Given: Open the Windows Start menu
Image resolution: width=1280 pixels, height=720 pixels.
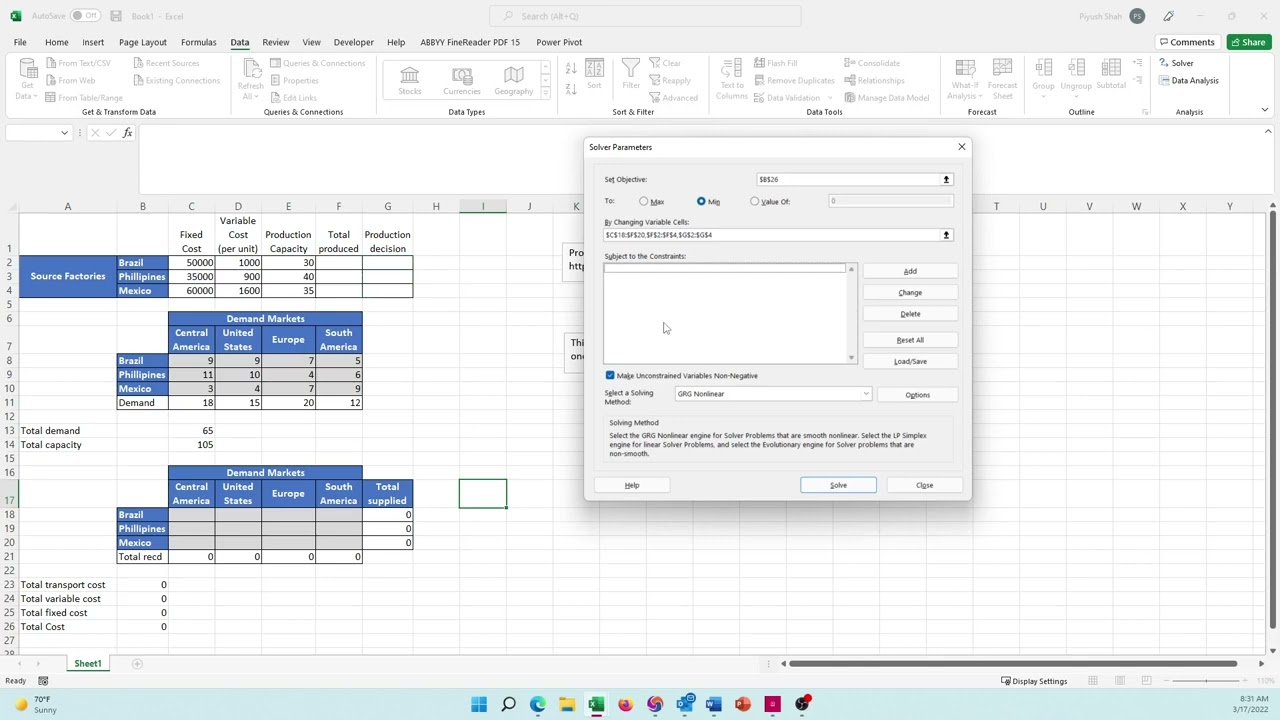Looking at the screenshot, I should 479,704.
